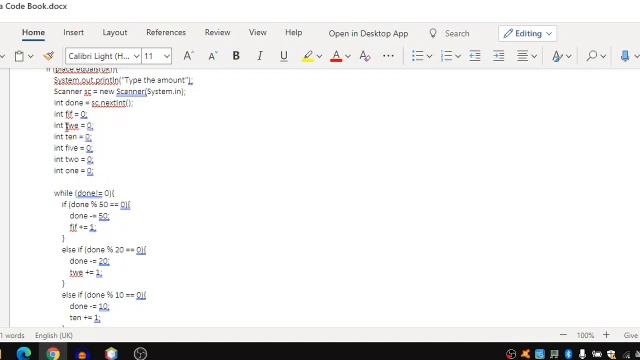Decrease the paragraph indent
The width and height of the screenshot is (640, 360).
pyautogui.click(x=475, y=56)
